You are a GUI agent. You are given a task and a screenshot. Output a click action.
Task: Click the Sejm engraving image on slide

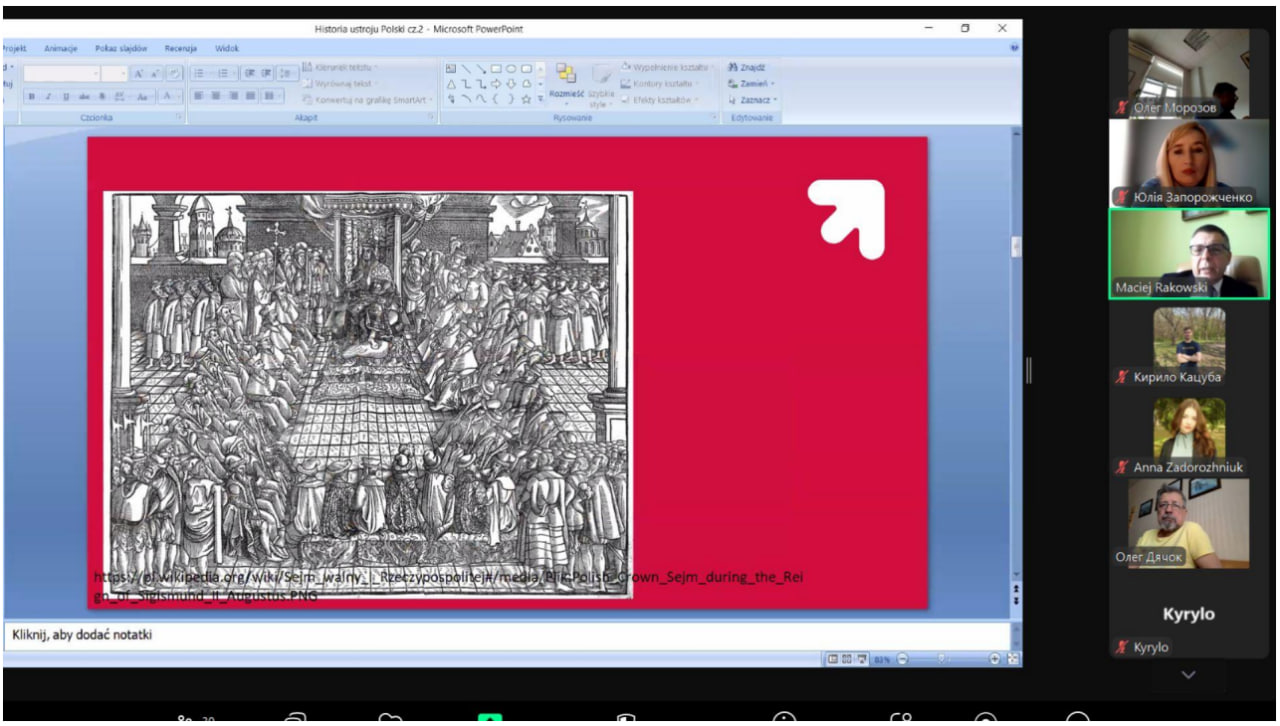click(367, 394)
